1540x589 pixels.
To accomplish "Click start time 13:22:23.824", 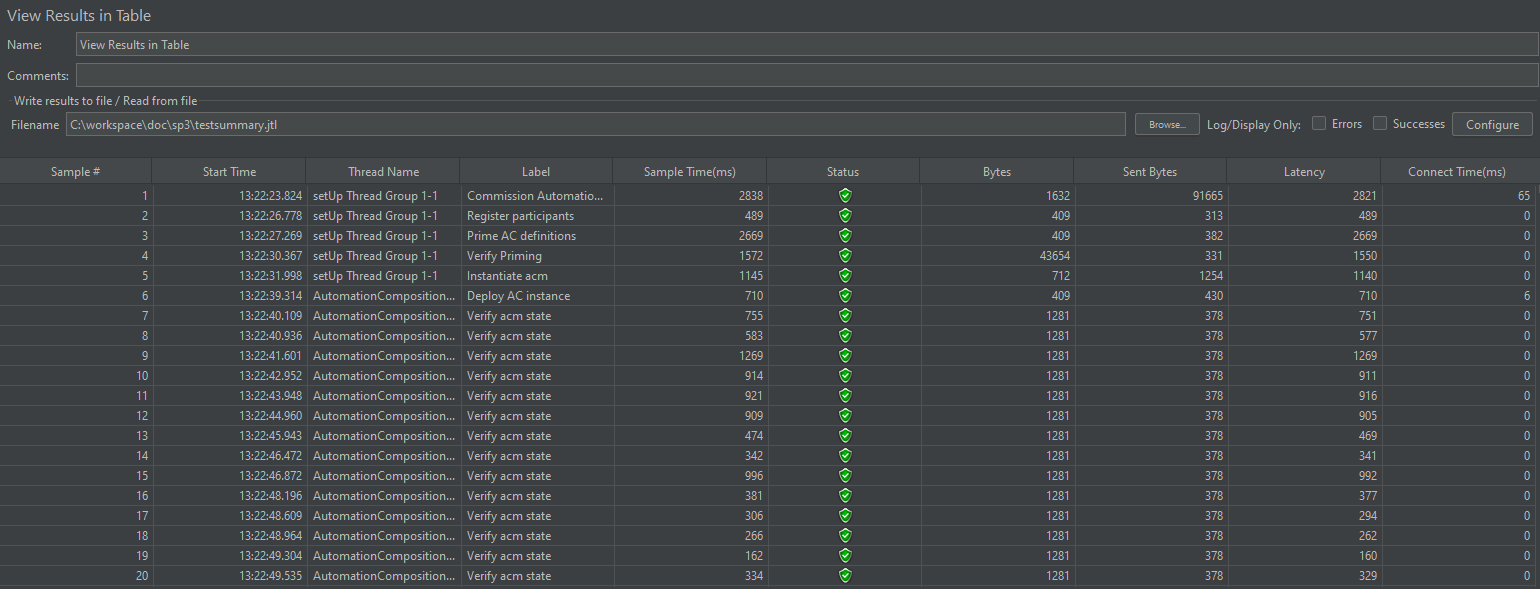I will point(270,196).
